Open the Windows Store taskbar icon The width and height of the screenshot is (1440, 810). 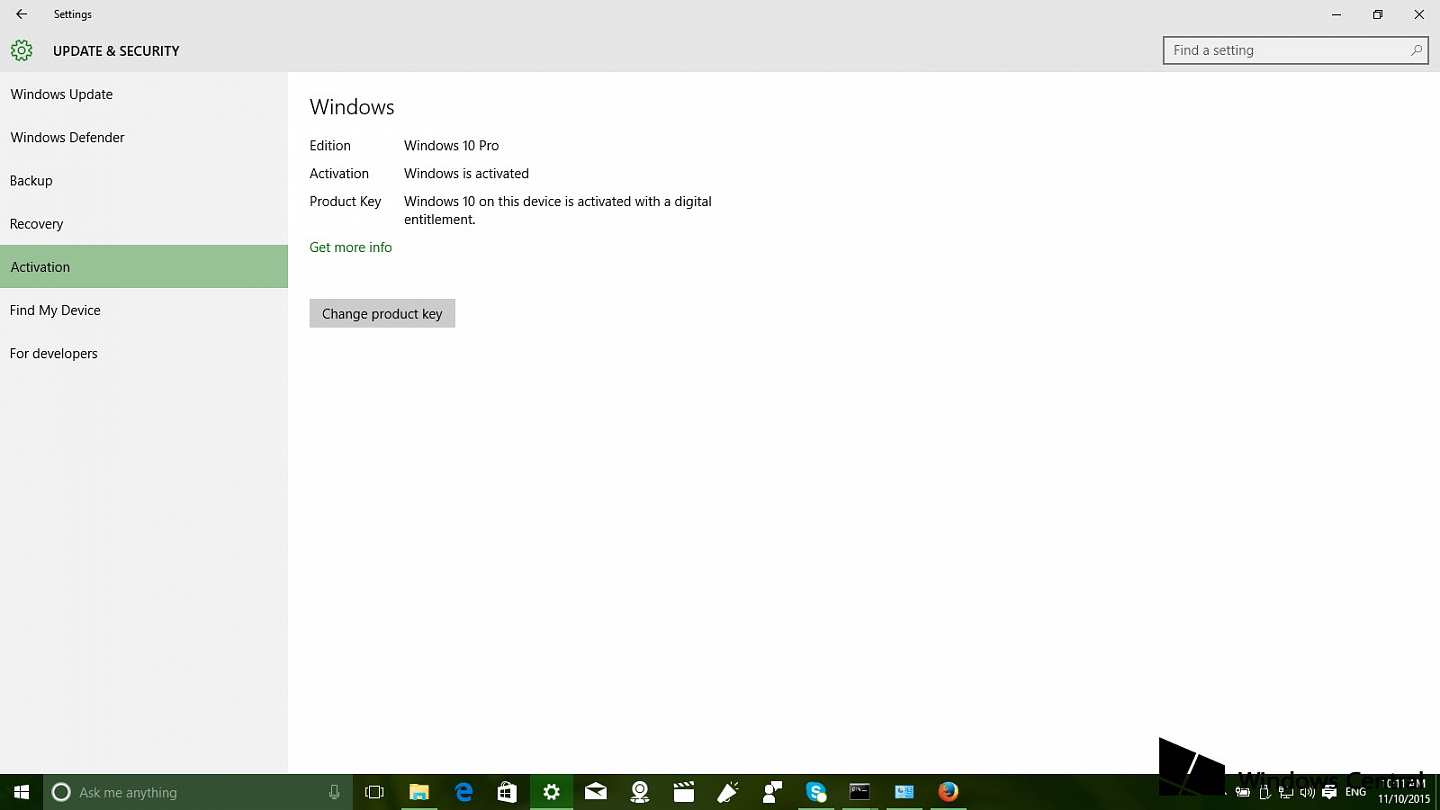click(x=507, y=792)
